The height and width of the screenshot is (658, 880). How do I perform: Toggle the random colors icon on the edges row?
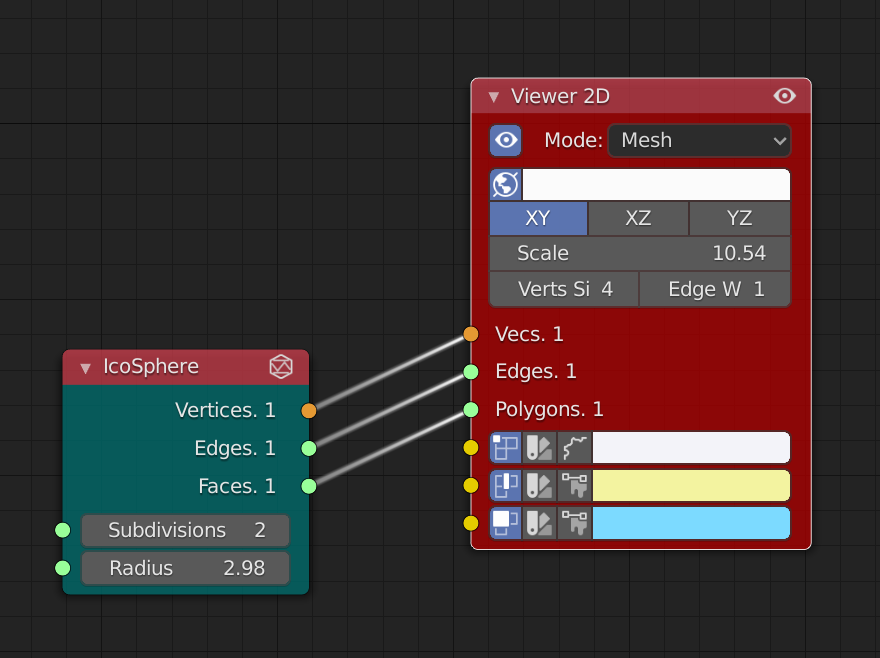click(x=538, y=486)
